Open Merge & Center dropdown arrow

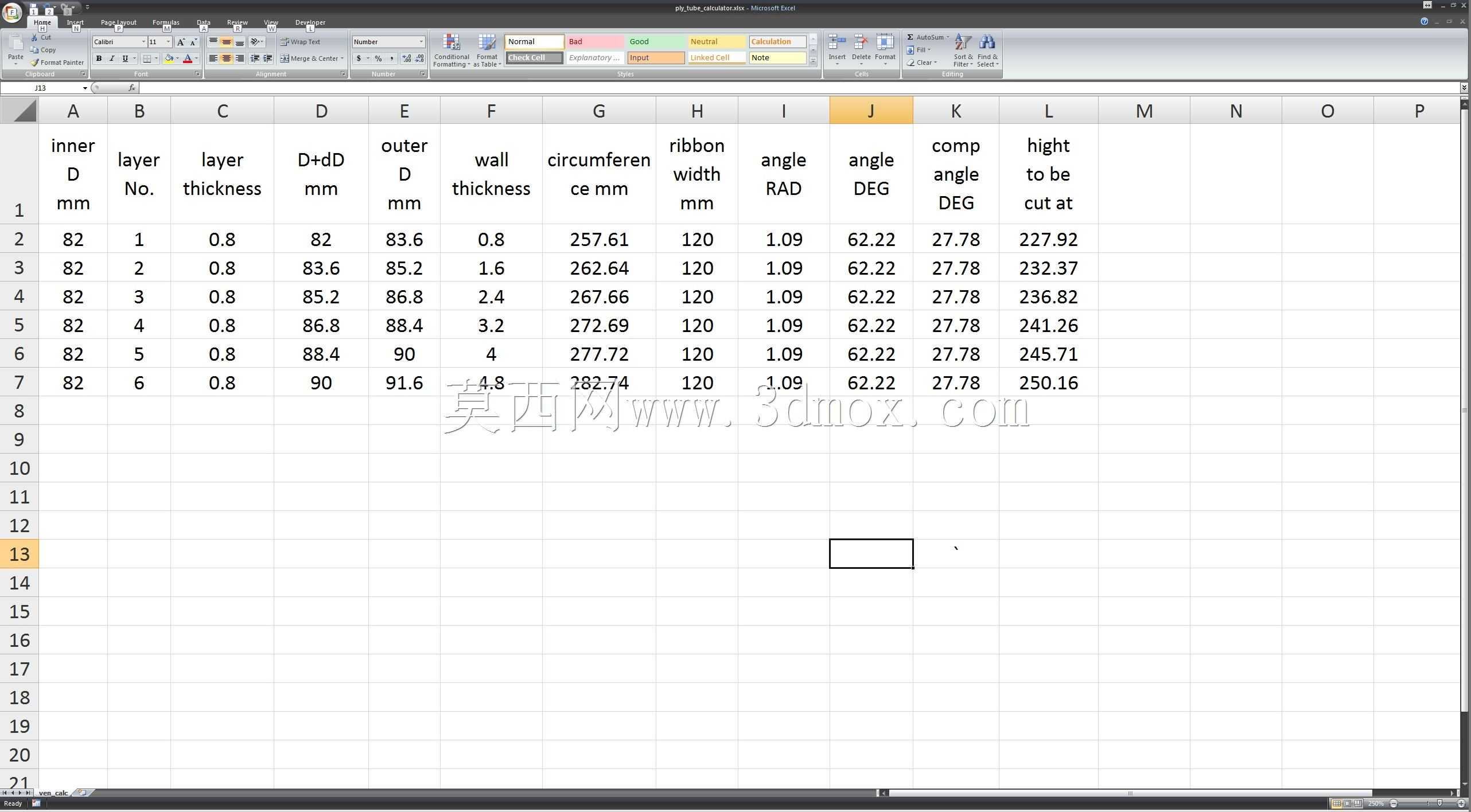pos(342,58)
